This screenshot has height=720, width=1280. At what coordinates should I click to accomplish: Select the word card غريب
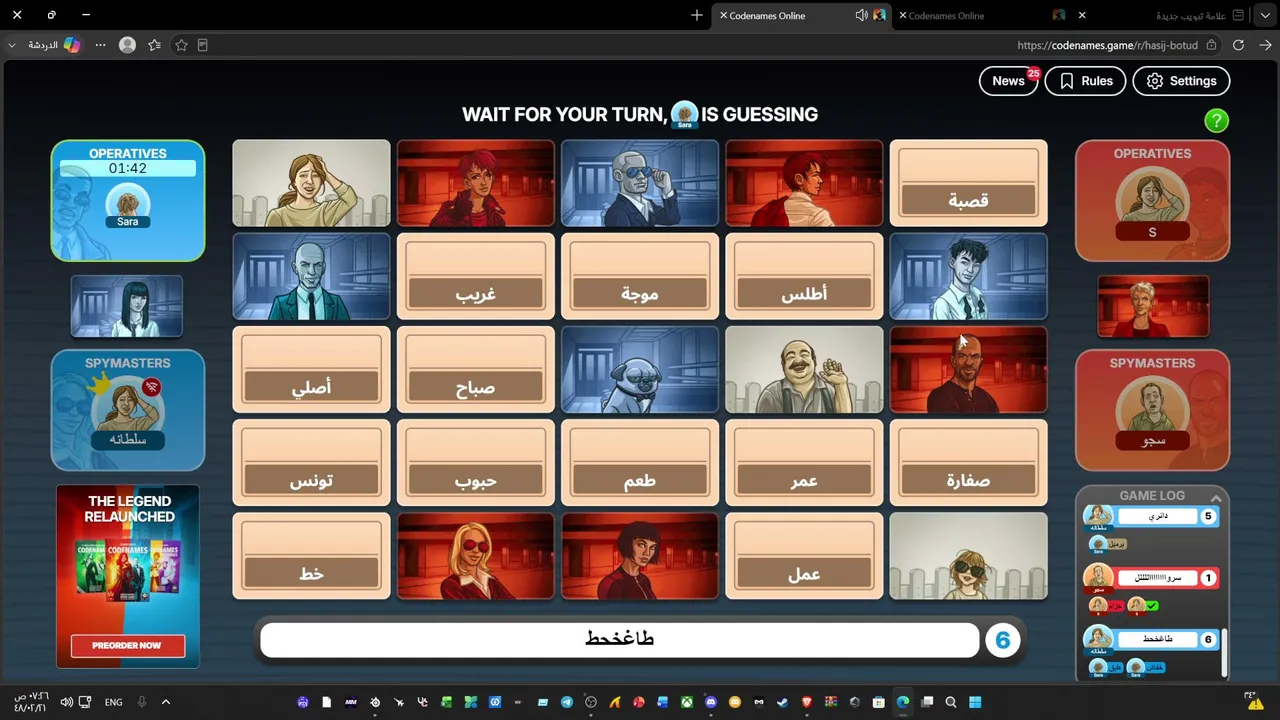click(x=476, y=277)
